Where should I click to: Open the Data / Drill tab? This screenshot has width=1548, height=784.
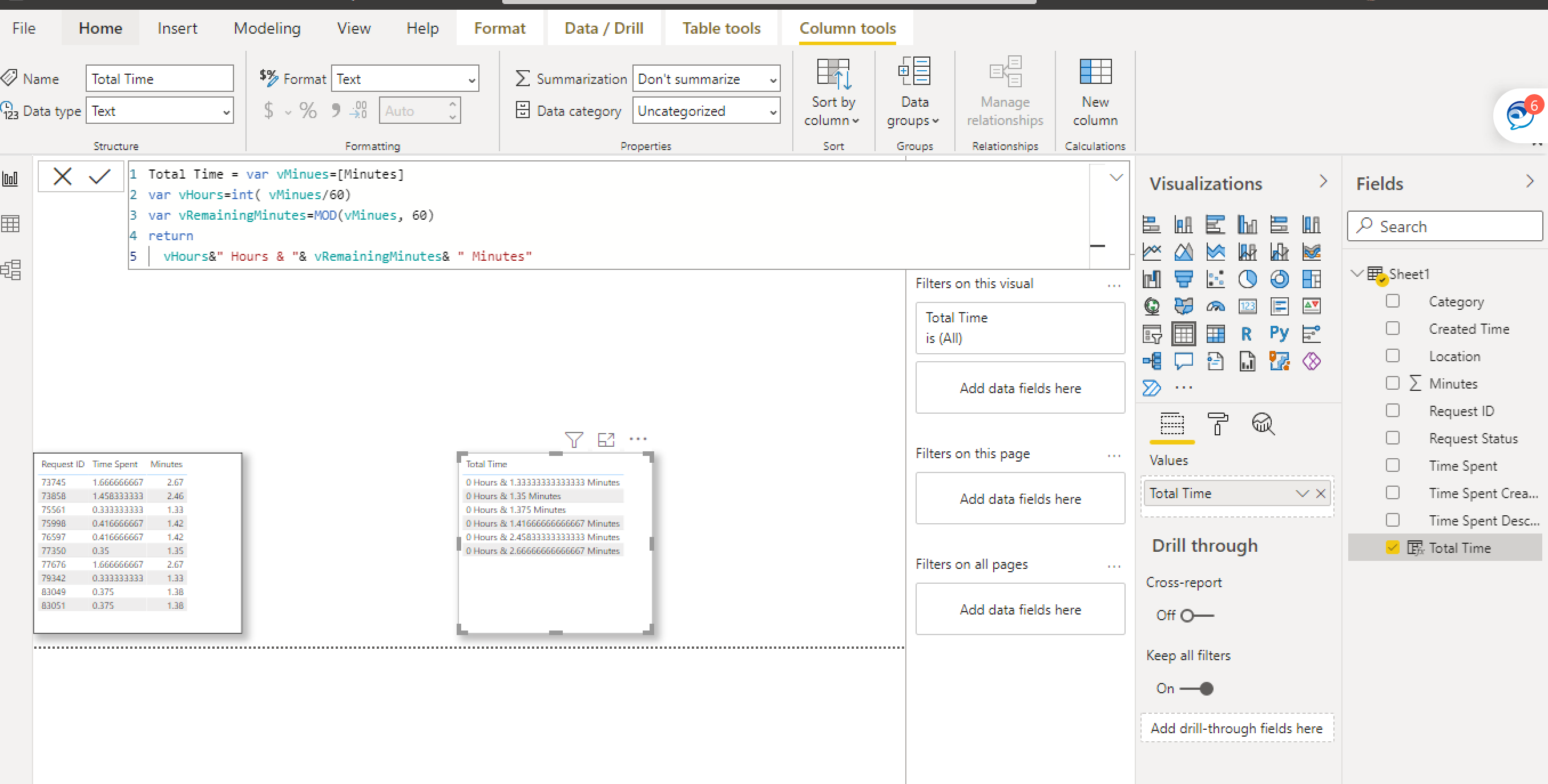(604, 28)
